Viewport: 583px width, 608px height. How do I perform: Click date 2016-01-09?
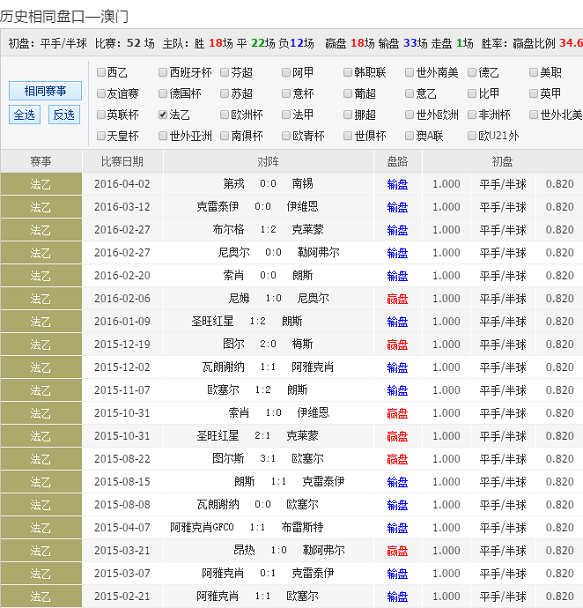[122, 321]
